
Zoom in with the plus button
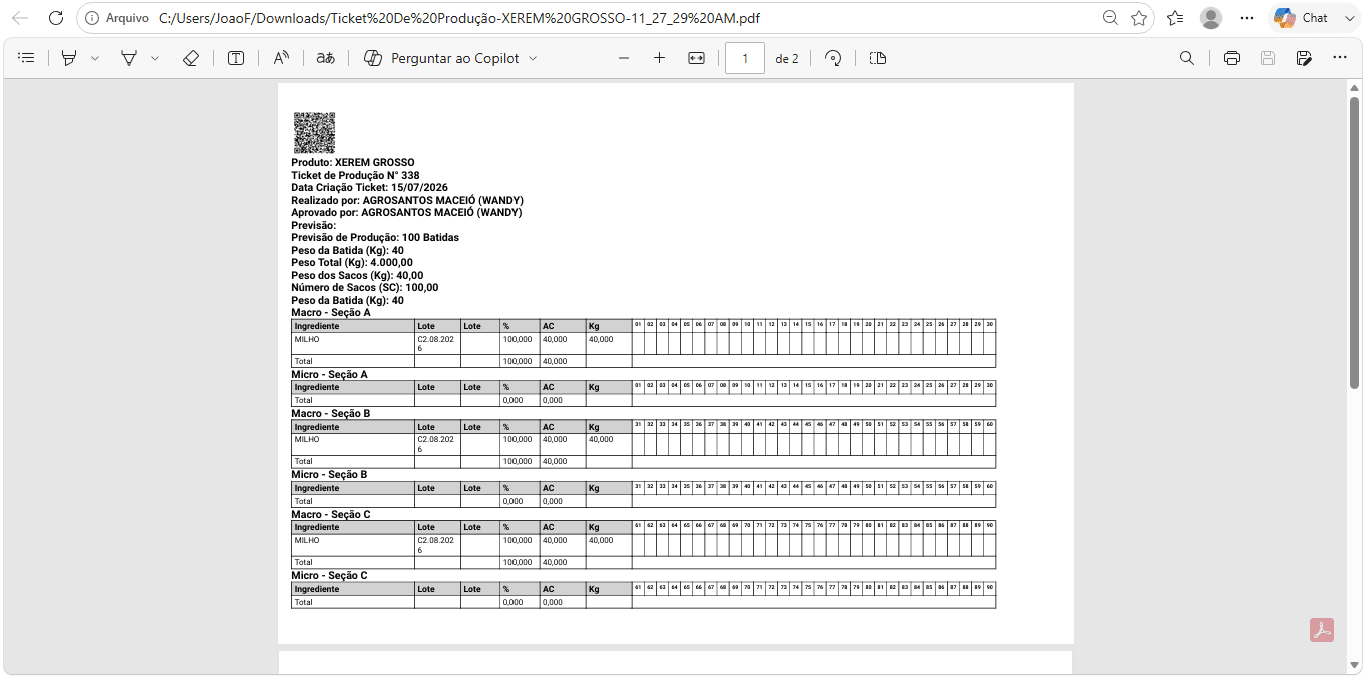click(659, 58)
